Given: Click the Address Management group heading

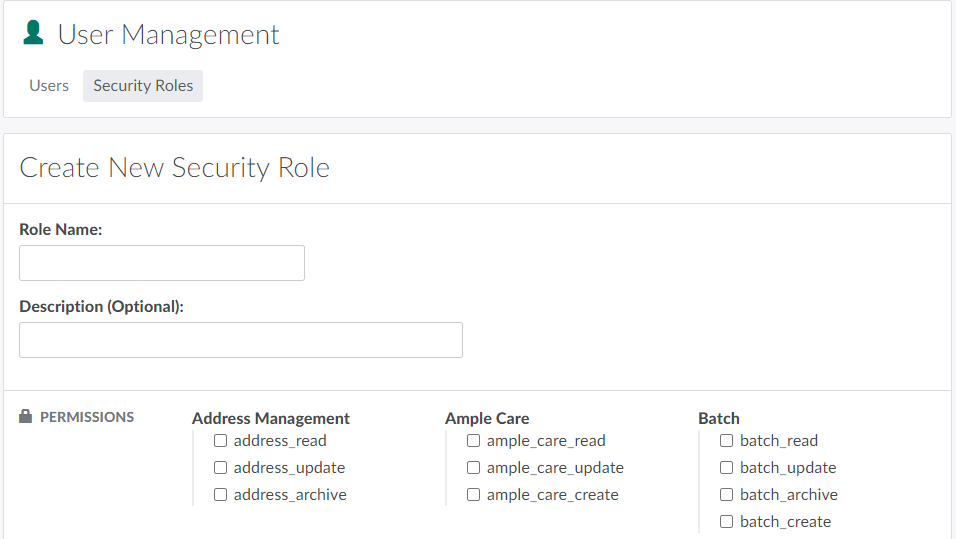Looking at the screenshot, I should point(271,418).
